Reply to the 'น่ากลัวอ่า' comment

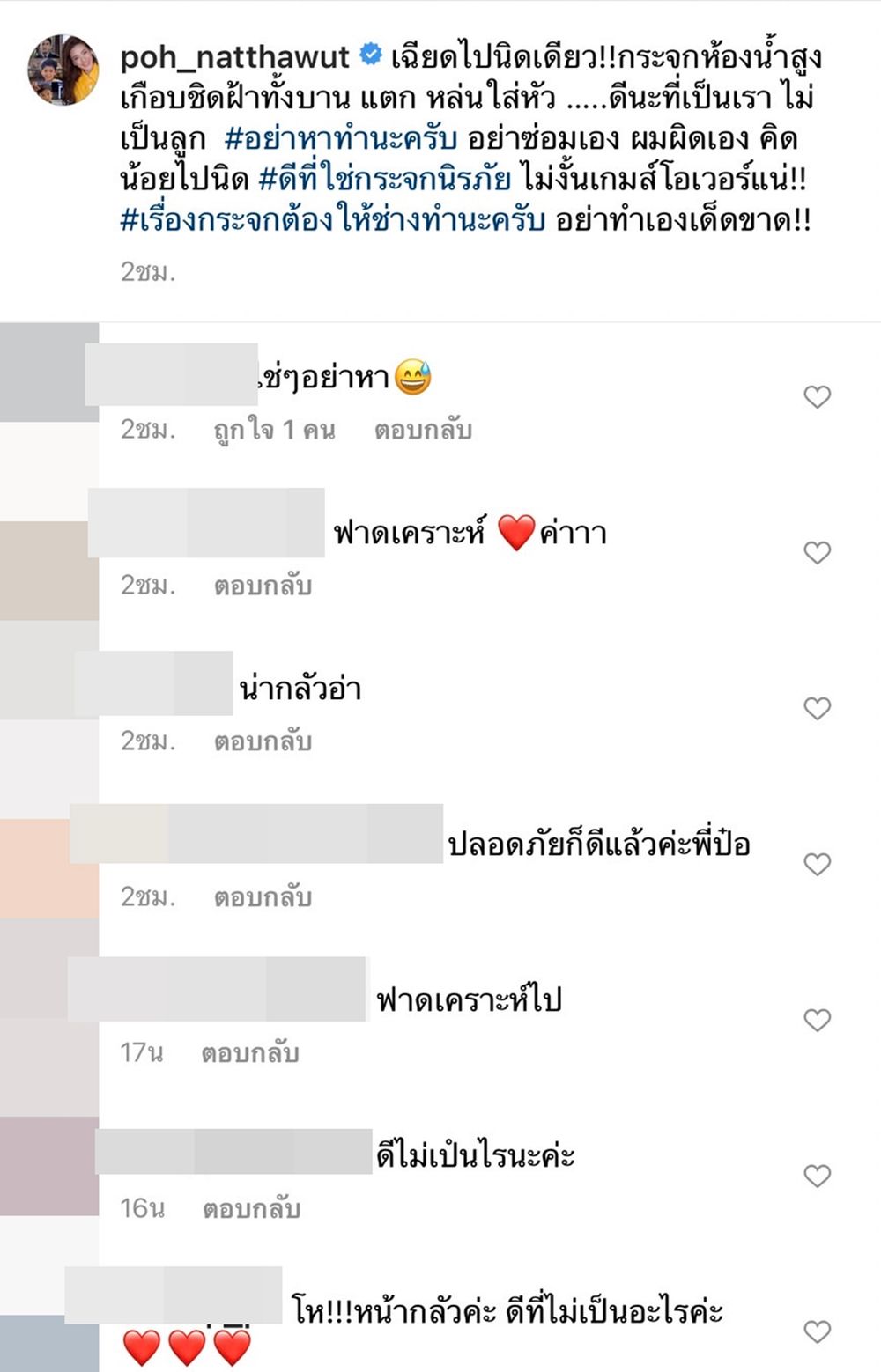pos(263,741)
